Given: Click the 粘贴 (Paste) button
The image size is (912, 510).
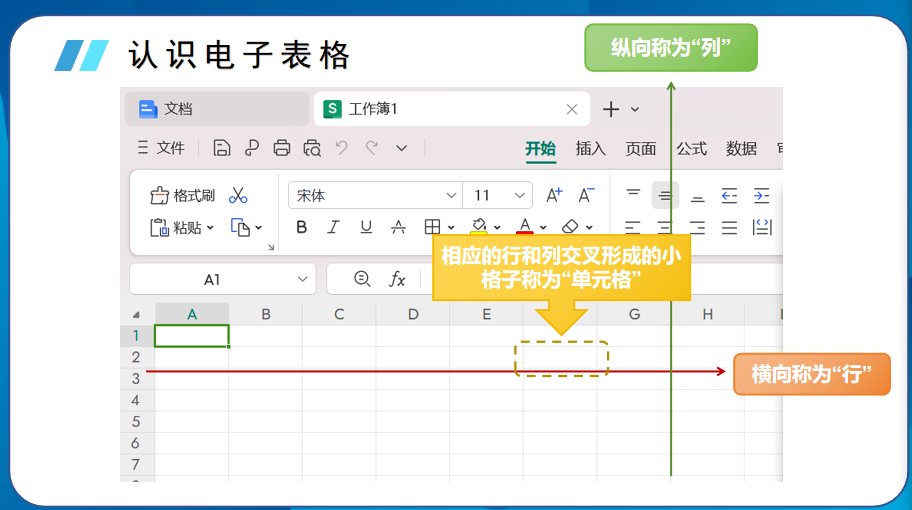Looking at the screenshot, I should pyautogui.click(x=176, y=228).
